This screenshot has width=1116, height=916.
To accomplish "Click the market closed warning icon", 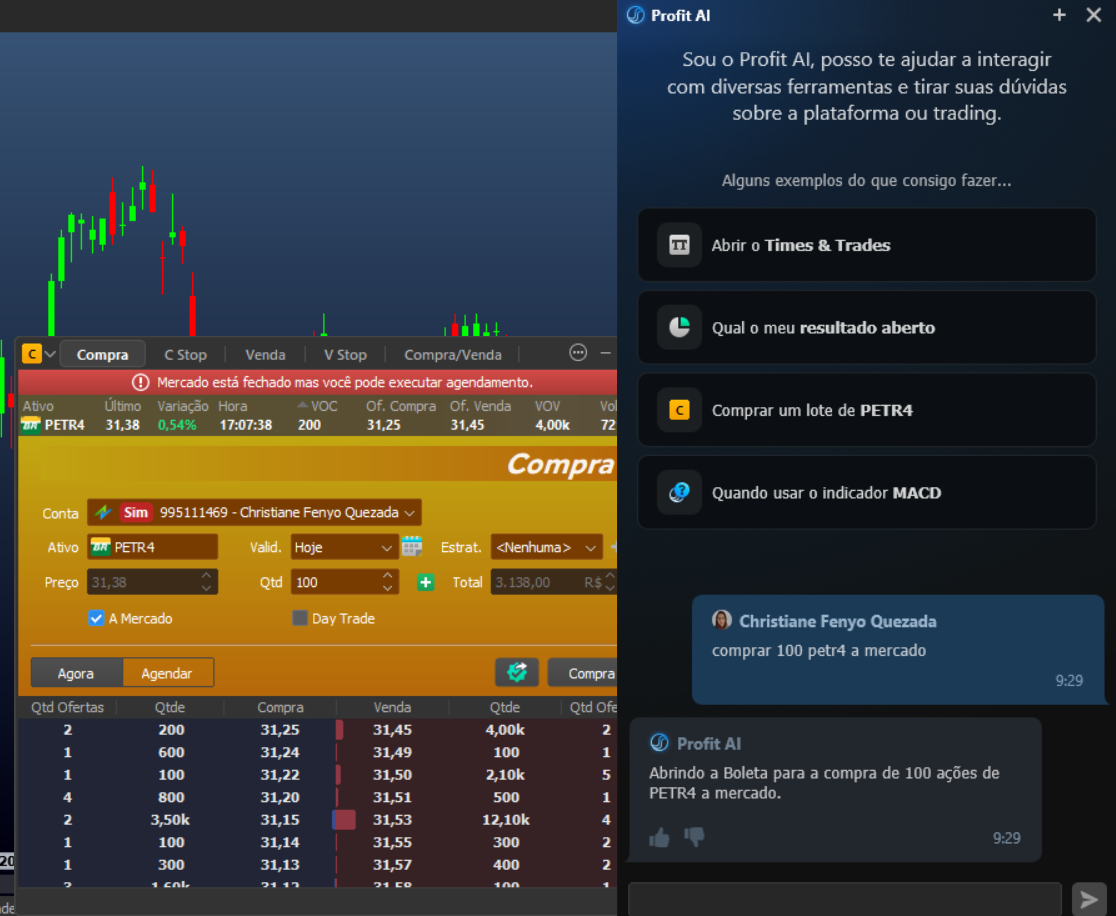I will tap(141, 382).
